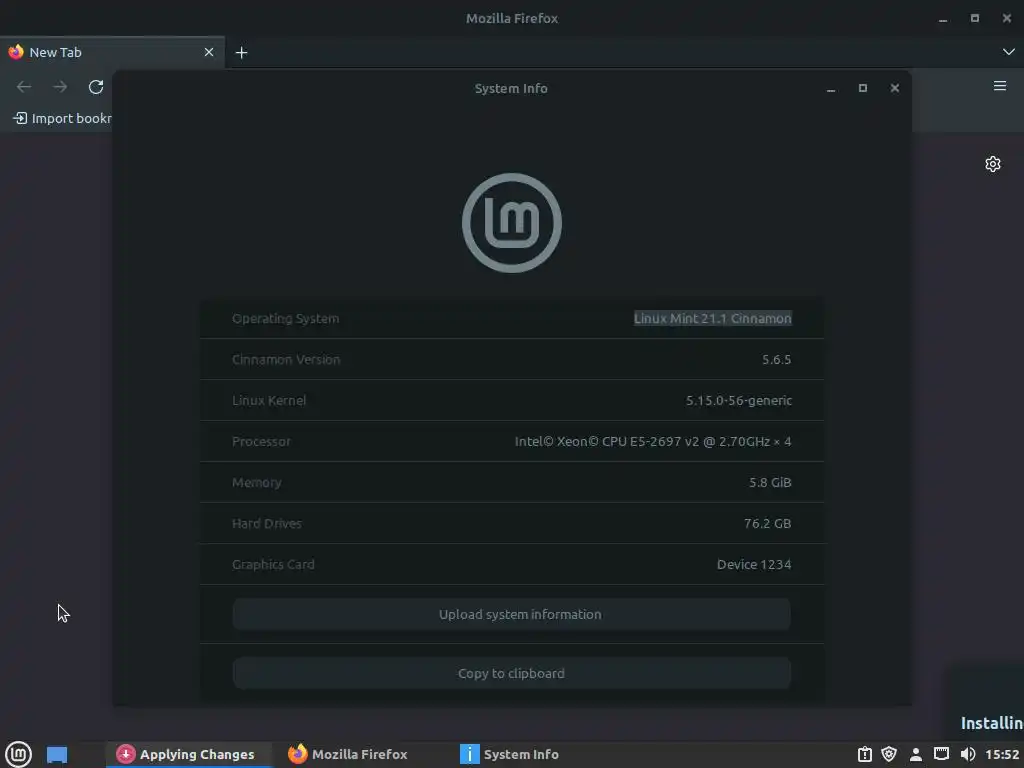Screen dimensions: 1024x768
Task: Close the System Info window
Action: (x=895, y=88)
